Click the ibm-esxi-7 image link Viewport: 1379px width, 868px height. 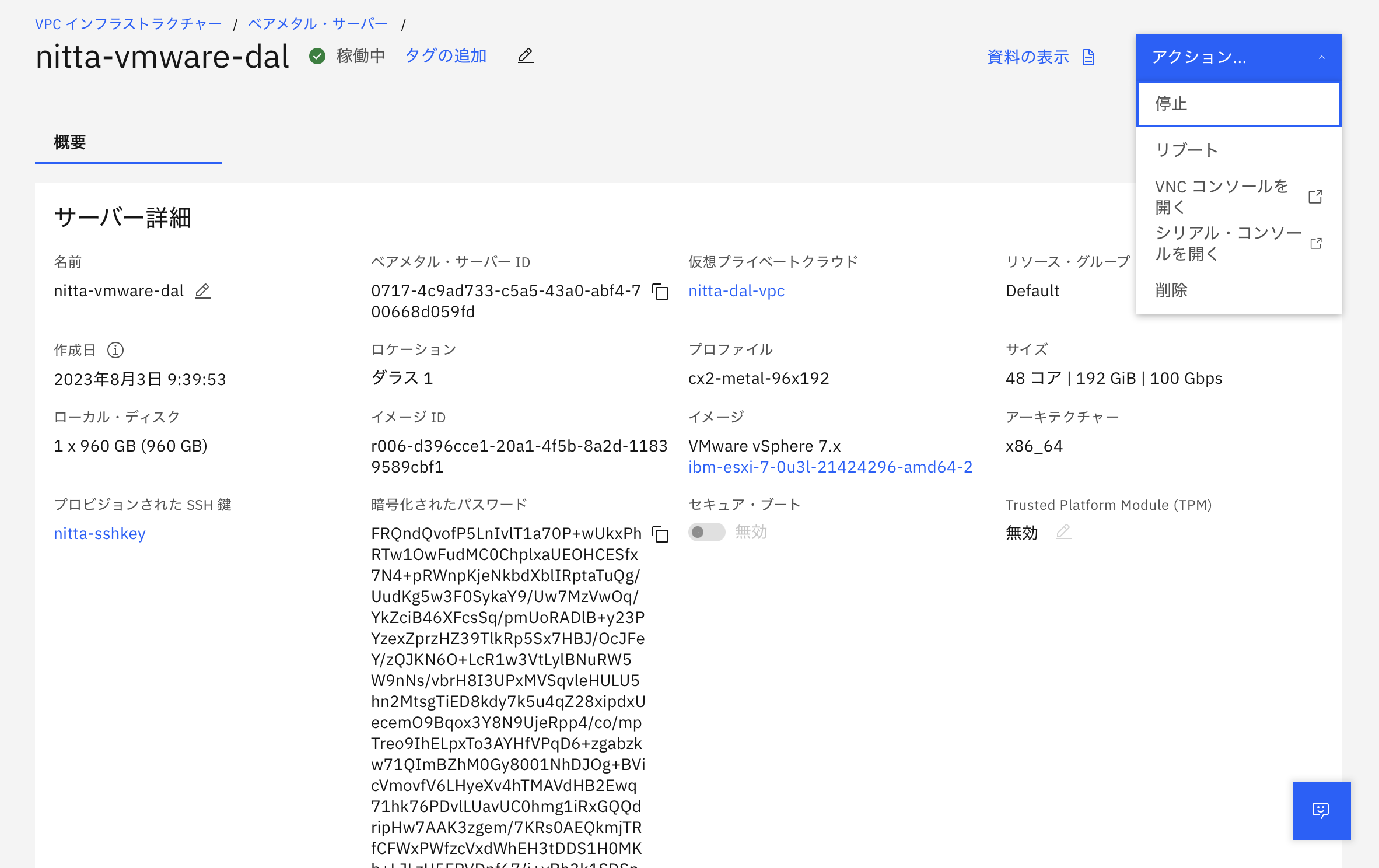click(x=829, y=467)
